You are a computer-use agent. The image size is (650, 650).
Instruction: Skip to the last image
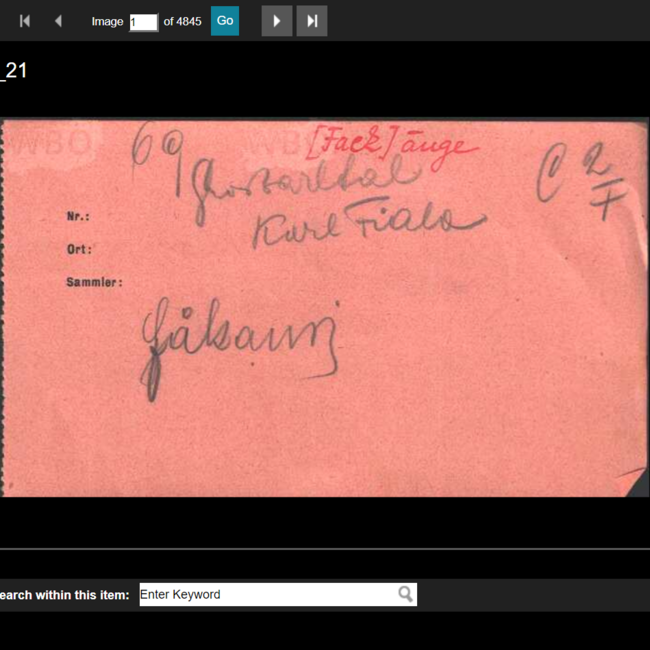(x=312, y=21)
